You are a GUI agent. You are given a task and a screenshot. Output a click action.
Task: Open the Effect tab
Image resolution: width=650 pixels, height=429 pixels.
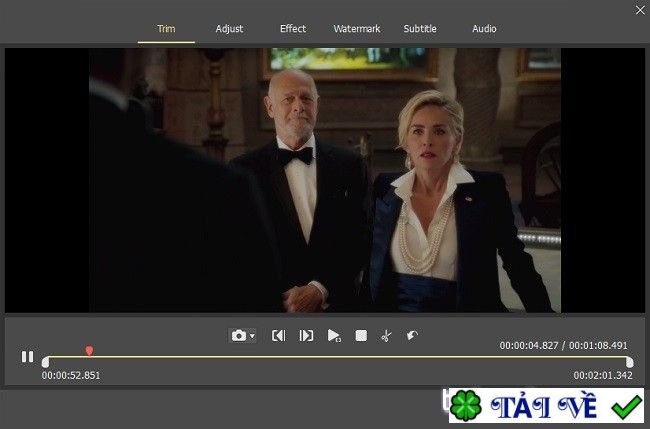click(x=293, y=29)
